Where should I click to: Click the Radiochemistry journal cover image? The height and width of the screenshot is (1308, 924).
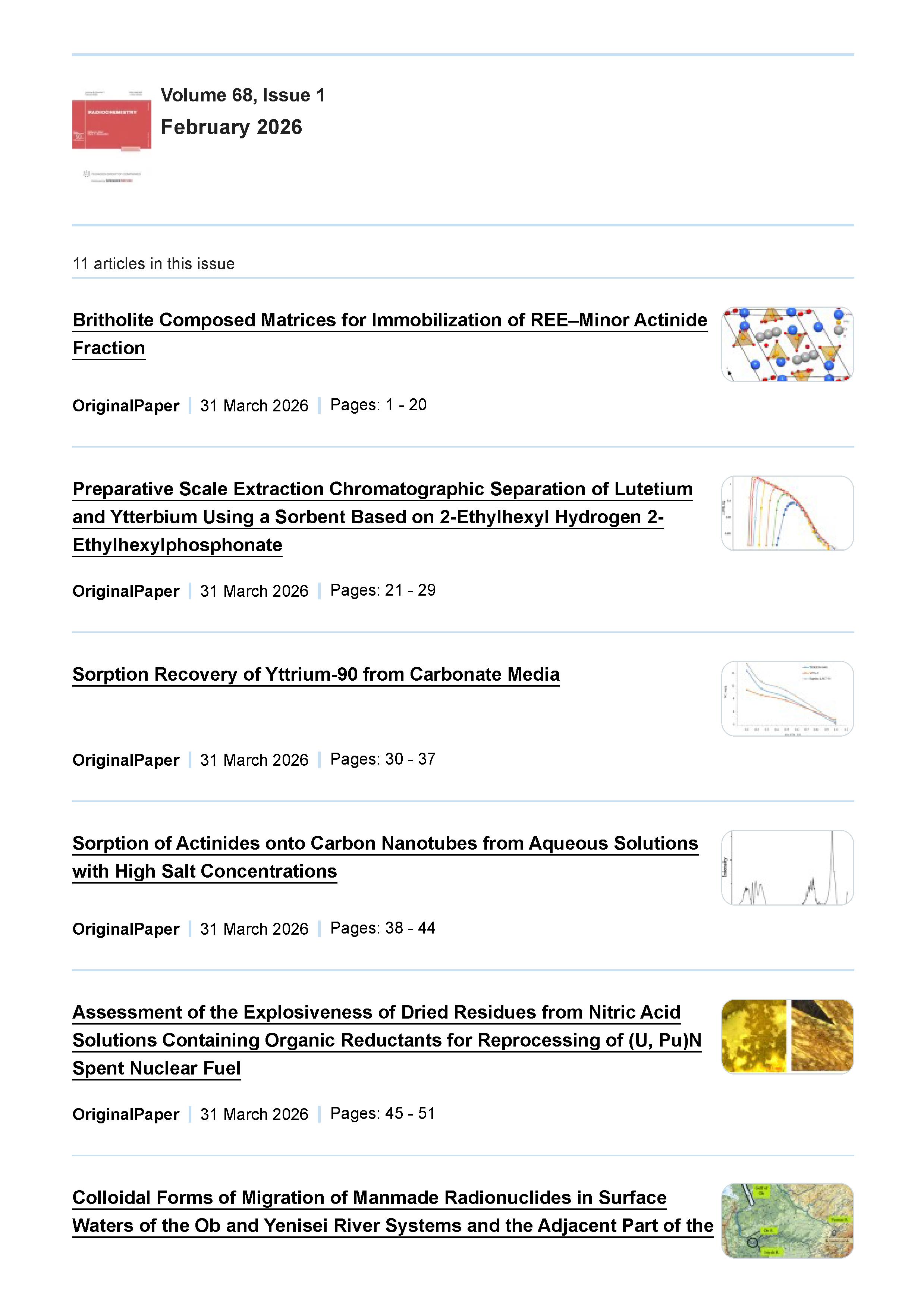click(x=111, y=125)
